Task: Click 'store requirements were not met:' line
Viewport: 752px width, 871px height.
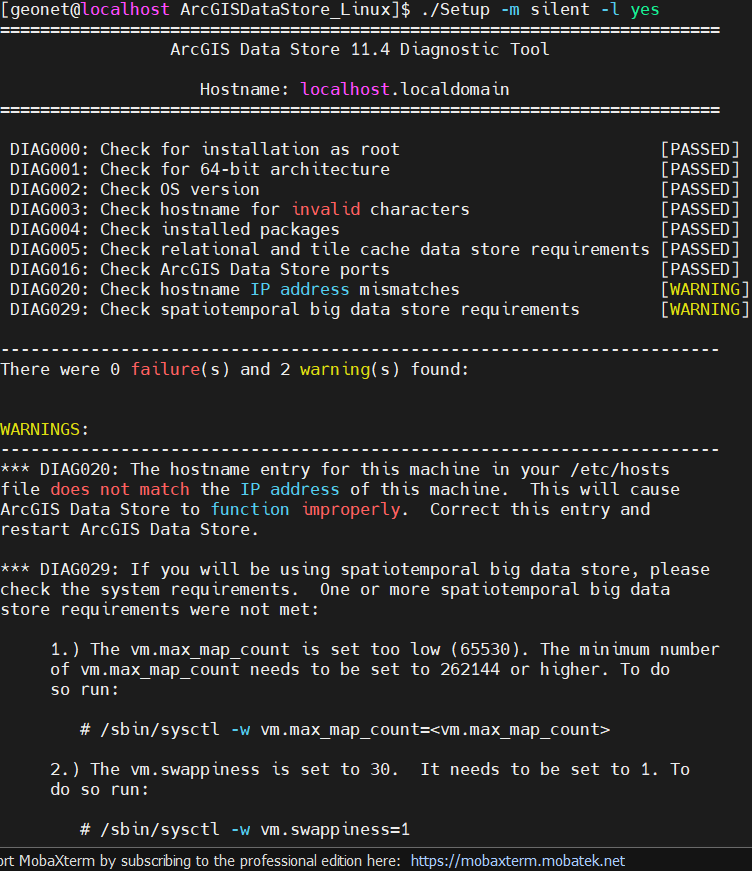Action: 160,609
